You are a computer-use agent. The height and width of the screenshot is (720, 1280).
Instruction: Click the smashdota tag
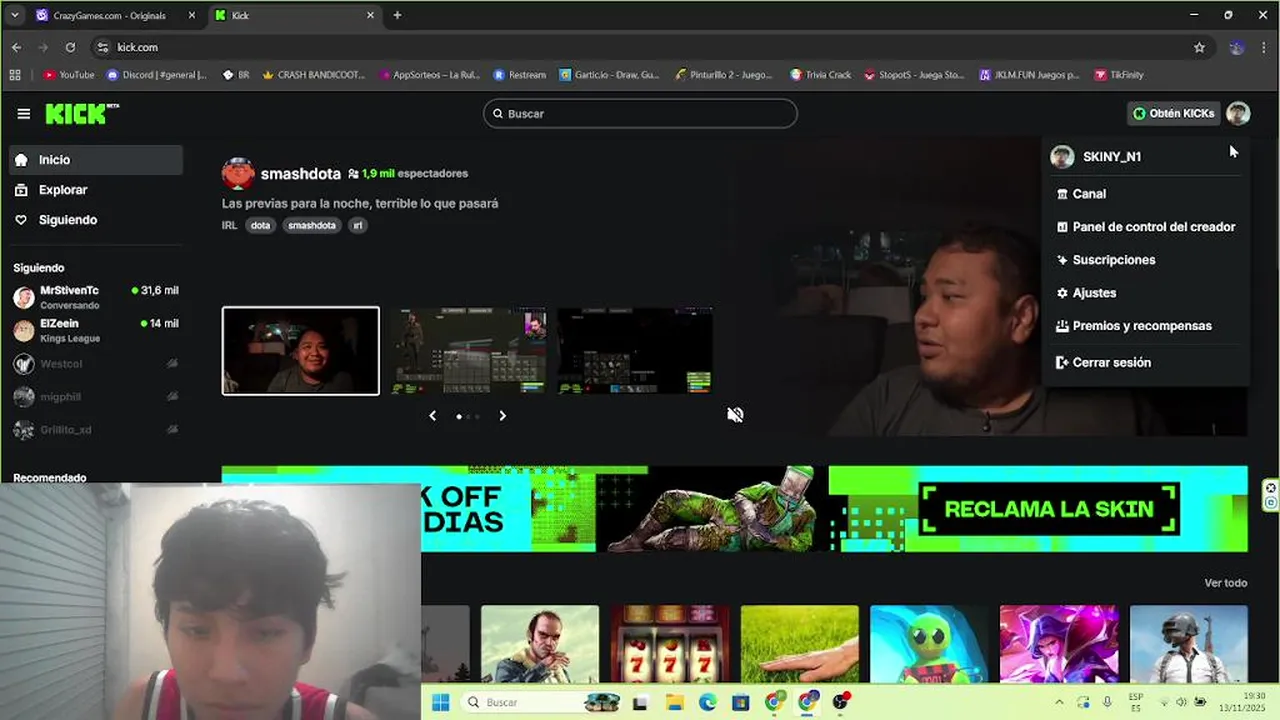point(312,226)
